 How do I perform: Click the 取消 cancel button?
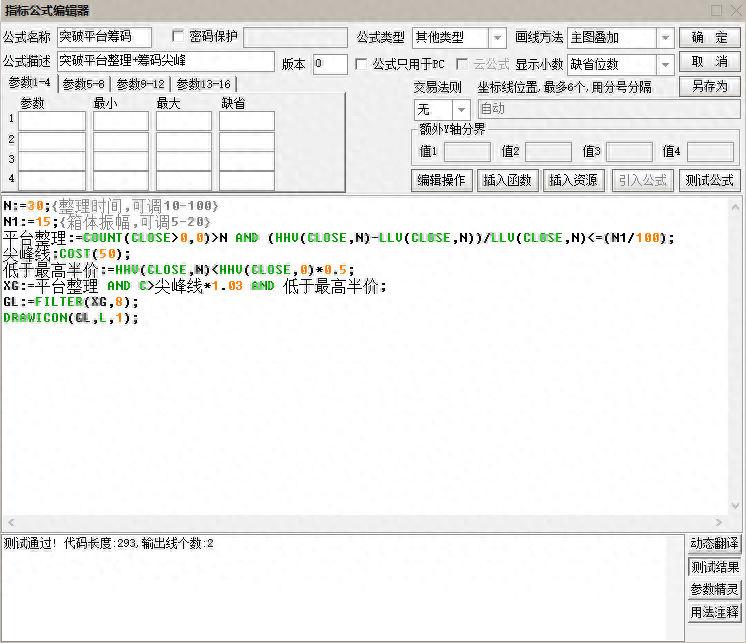pyautogui.click(x=709, y=62)
